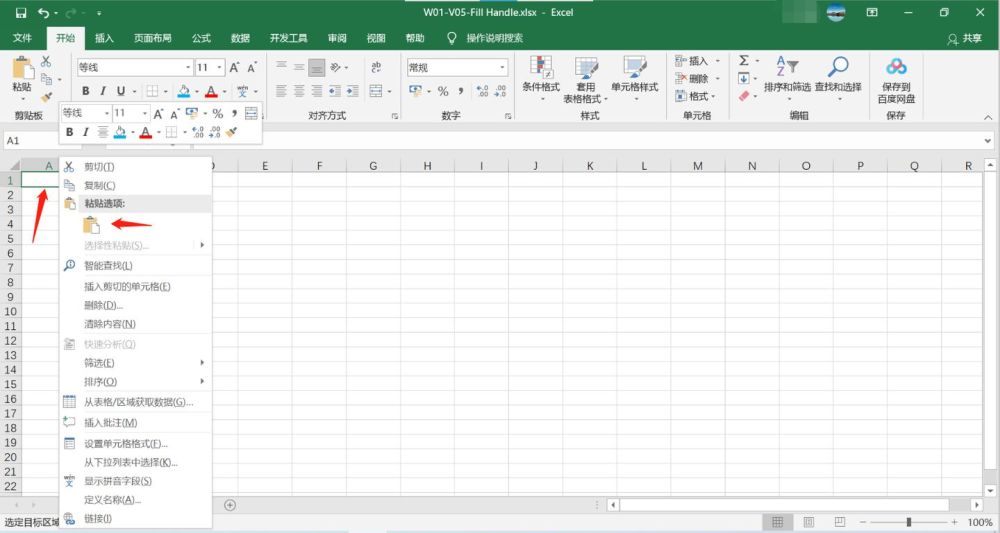Image resolution: width=1000 pixels, height=533 pixels.
Task: Click Cell Styles (单元格样式) button
Action: 635,78
